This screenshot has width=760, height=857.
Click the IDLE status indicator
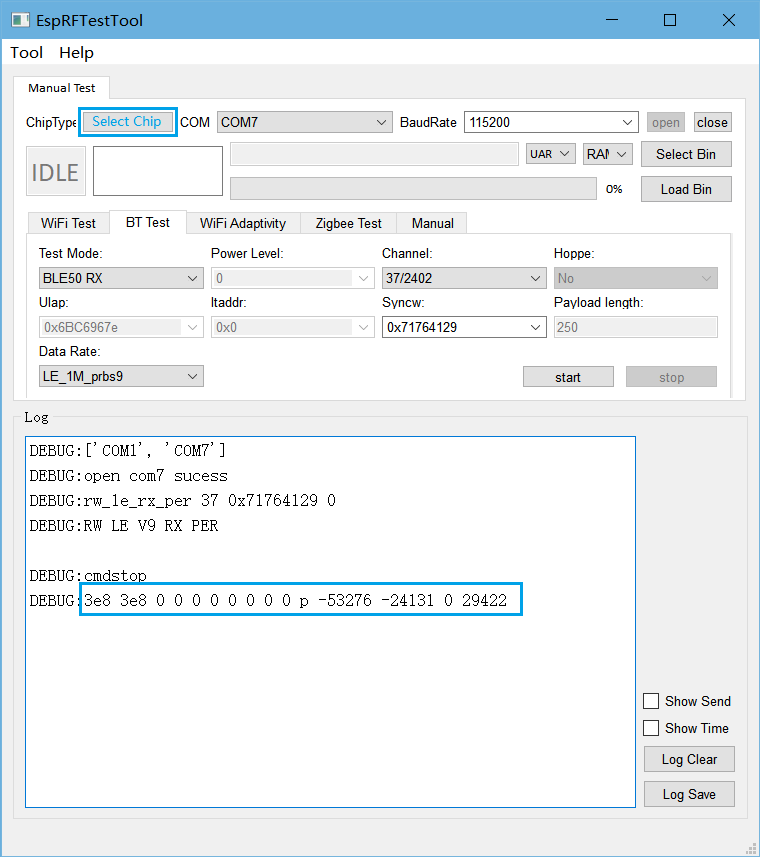click(x=56, y=171)
